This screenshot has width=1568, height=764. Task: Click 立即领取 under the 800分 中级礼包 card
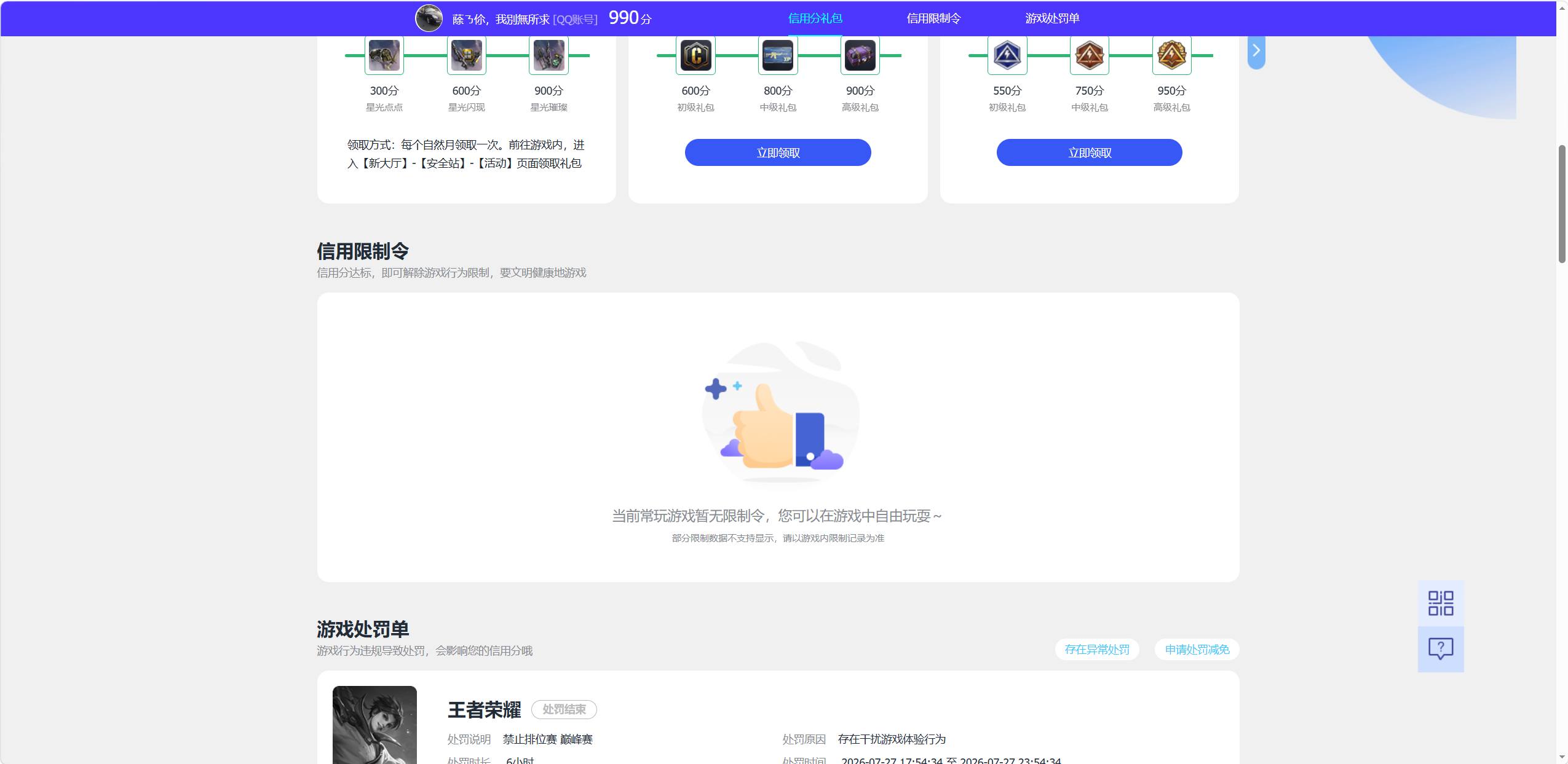click(778, 152)
